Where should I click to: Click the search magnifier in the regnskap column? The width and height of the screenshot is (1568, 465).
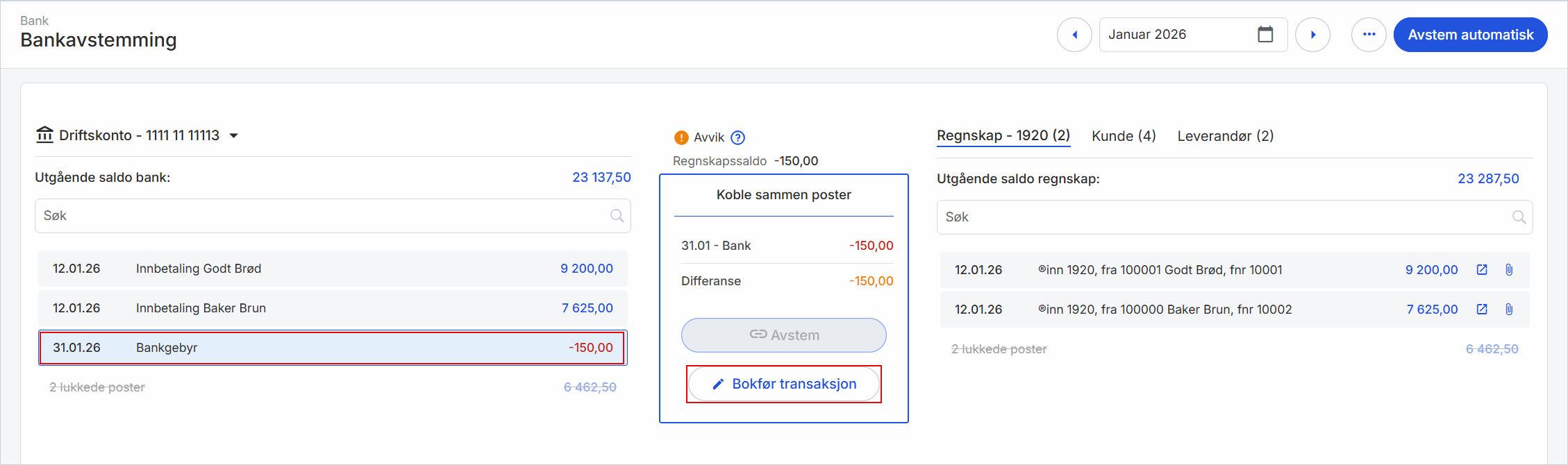(x=1519, y=217)
